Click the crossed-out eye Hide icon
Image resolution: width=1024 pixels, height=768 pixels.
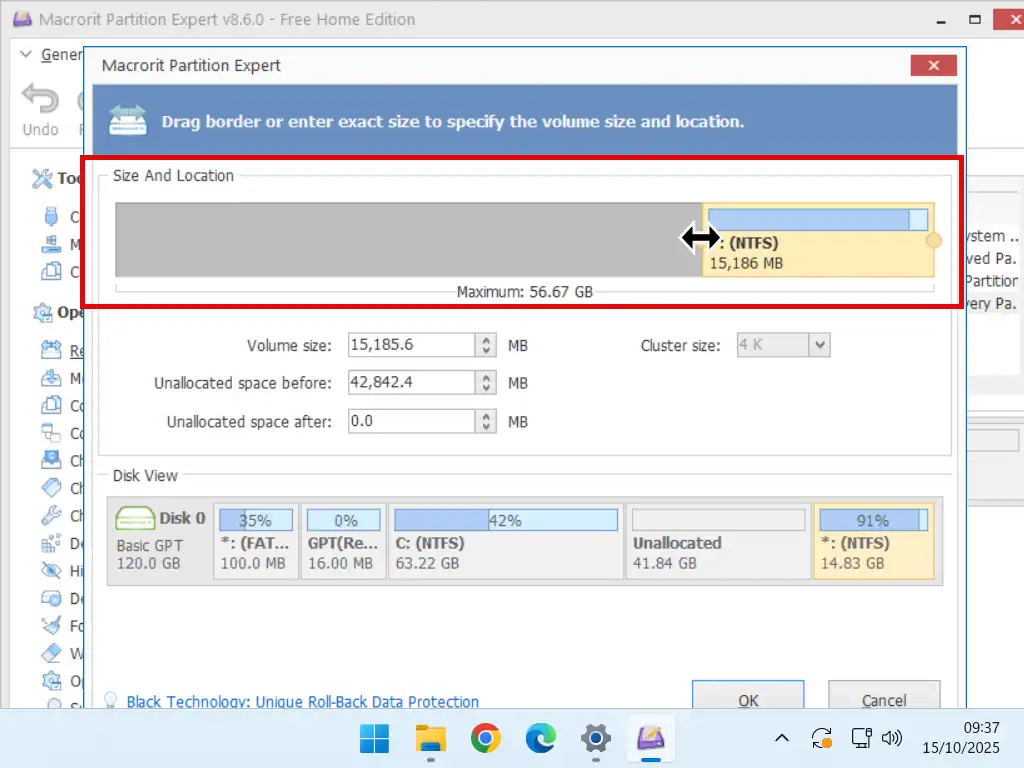click(x=51, y=570)
